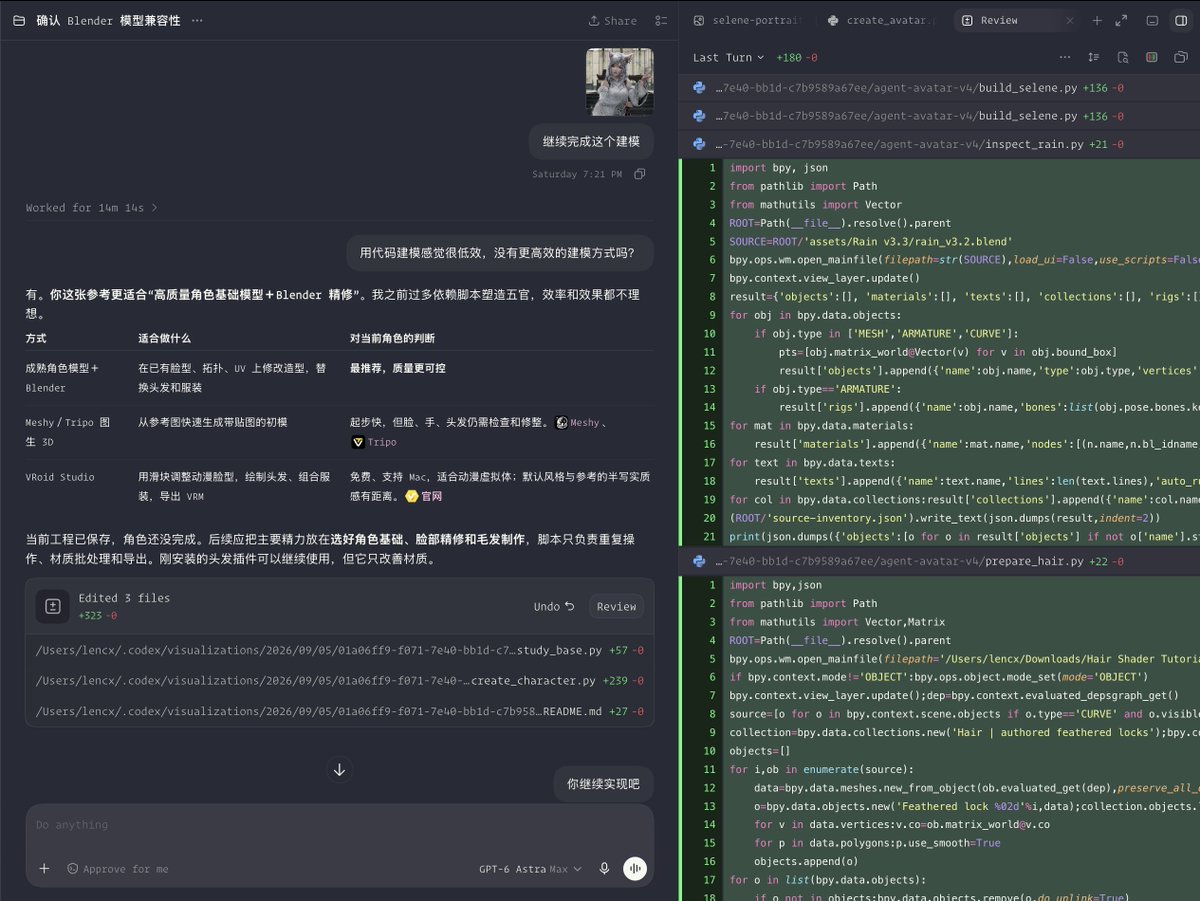Click the Share button

(x=612, y=20)
